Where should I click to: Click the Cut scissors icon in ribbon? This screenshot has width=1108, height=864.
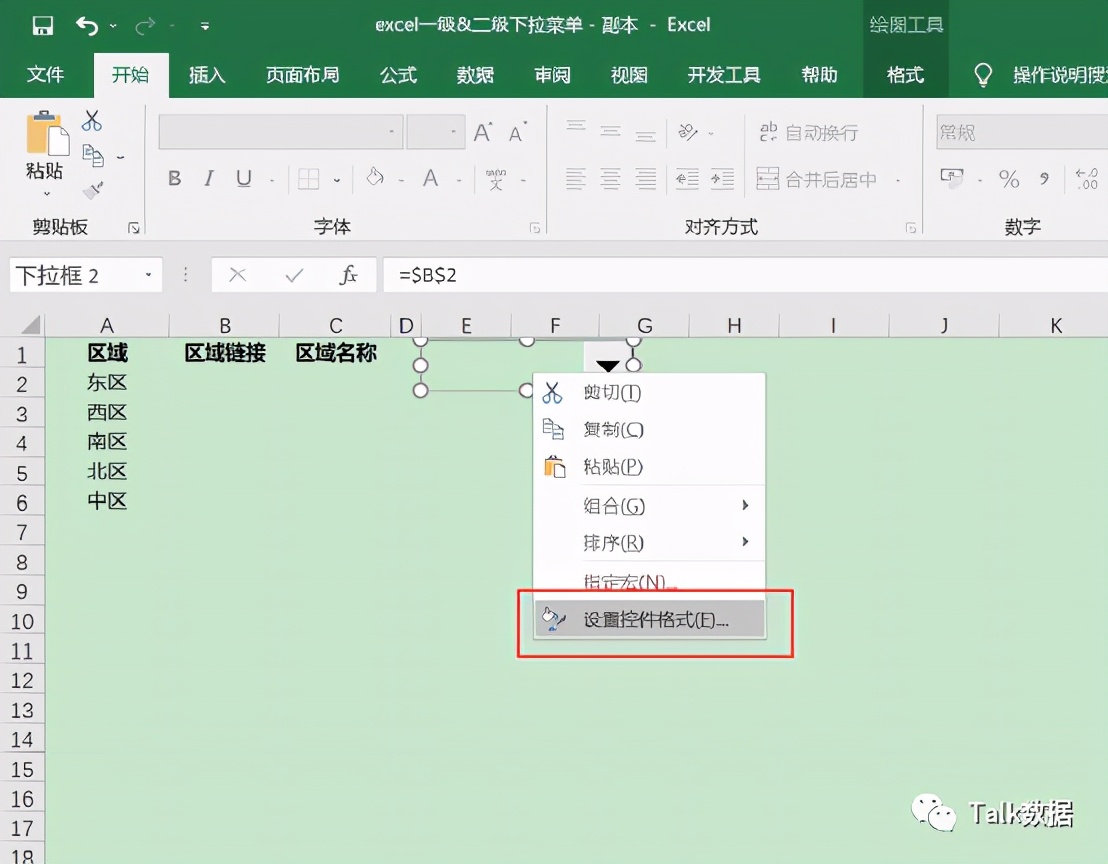click(91, 120)
